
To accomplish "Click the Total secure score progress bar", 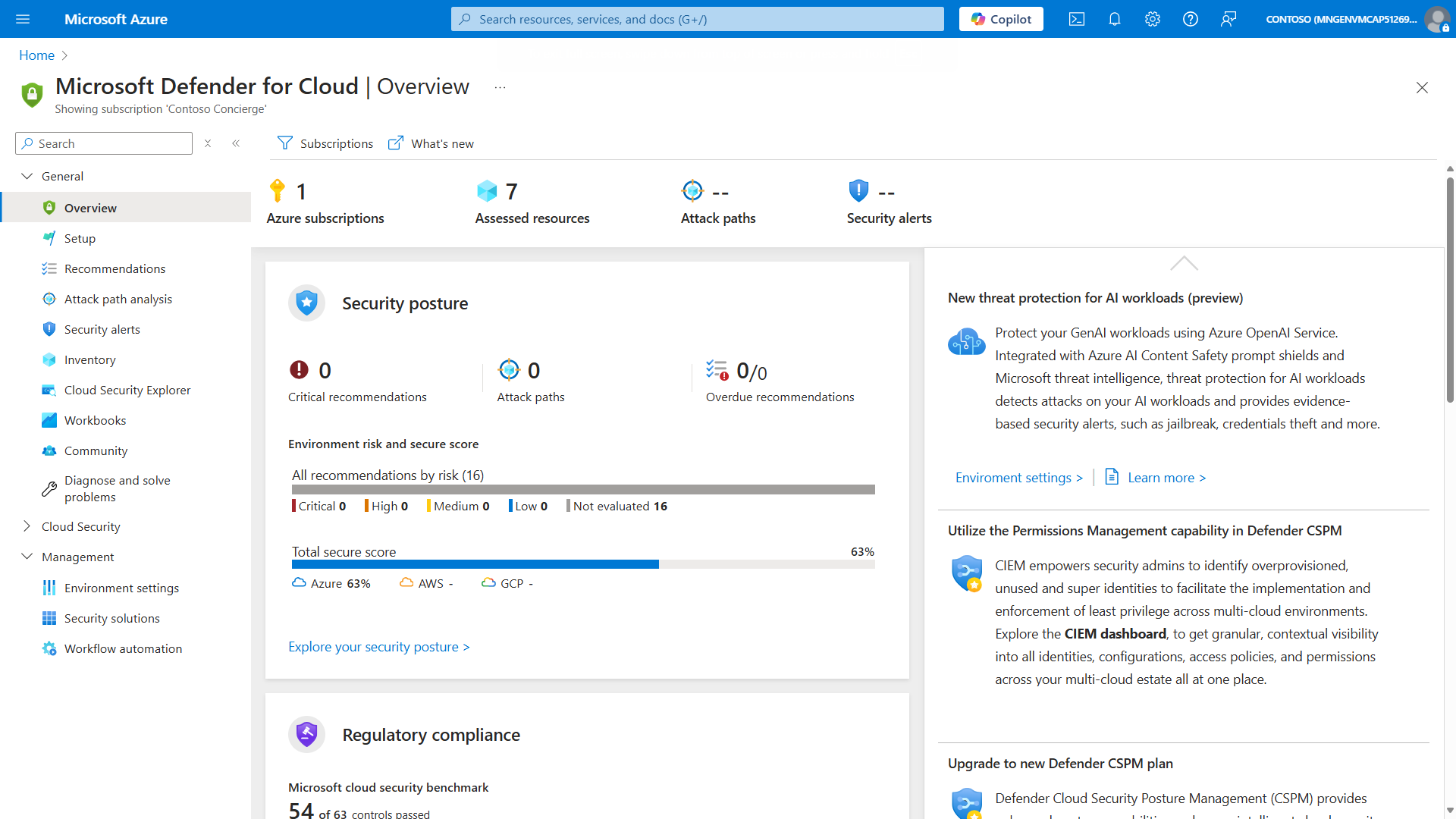I will [583, 564].
